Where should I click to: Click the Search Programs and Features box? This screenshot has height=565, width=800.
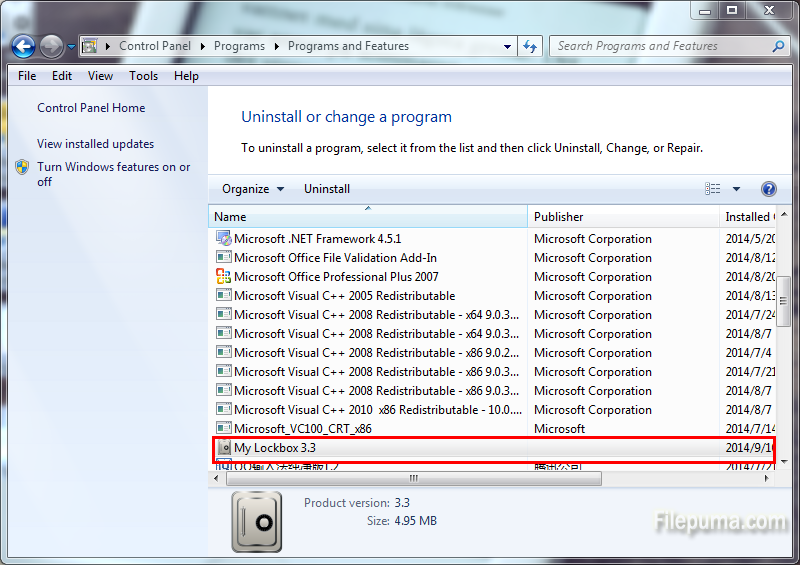(x=660, y=46)
